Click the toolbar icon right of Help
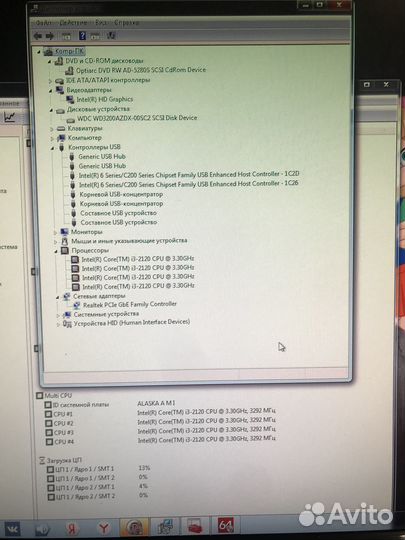405x540 pixels. click(x=95, y=35)
